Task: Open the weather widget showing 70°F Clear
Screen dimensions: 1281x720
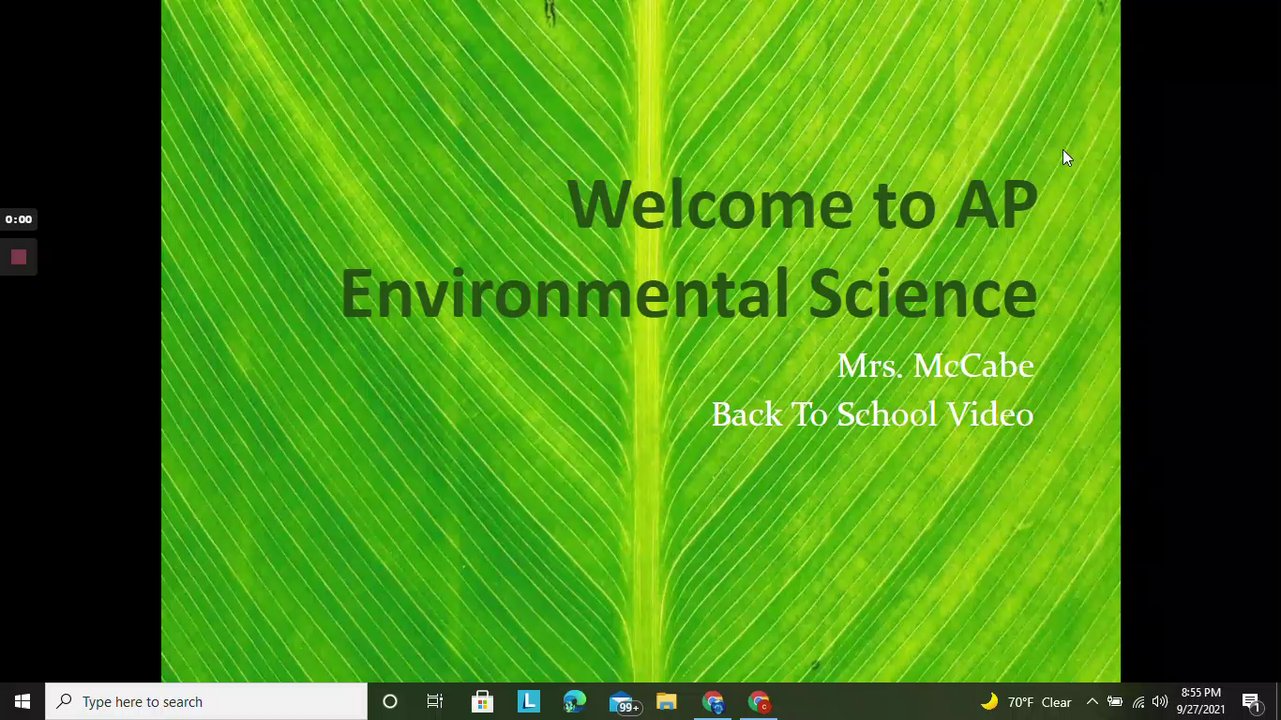Action: pyautogui.click(x=1025, y=702)
